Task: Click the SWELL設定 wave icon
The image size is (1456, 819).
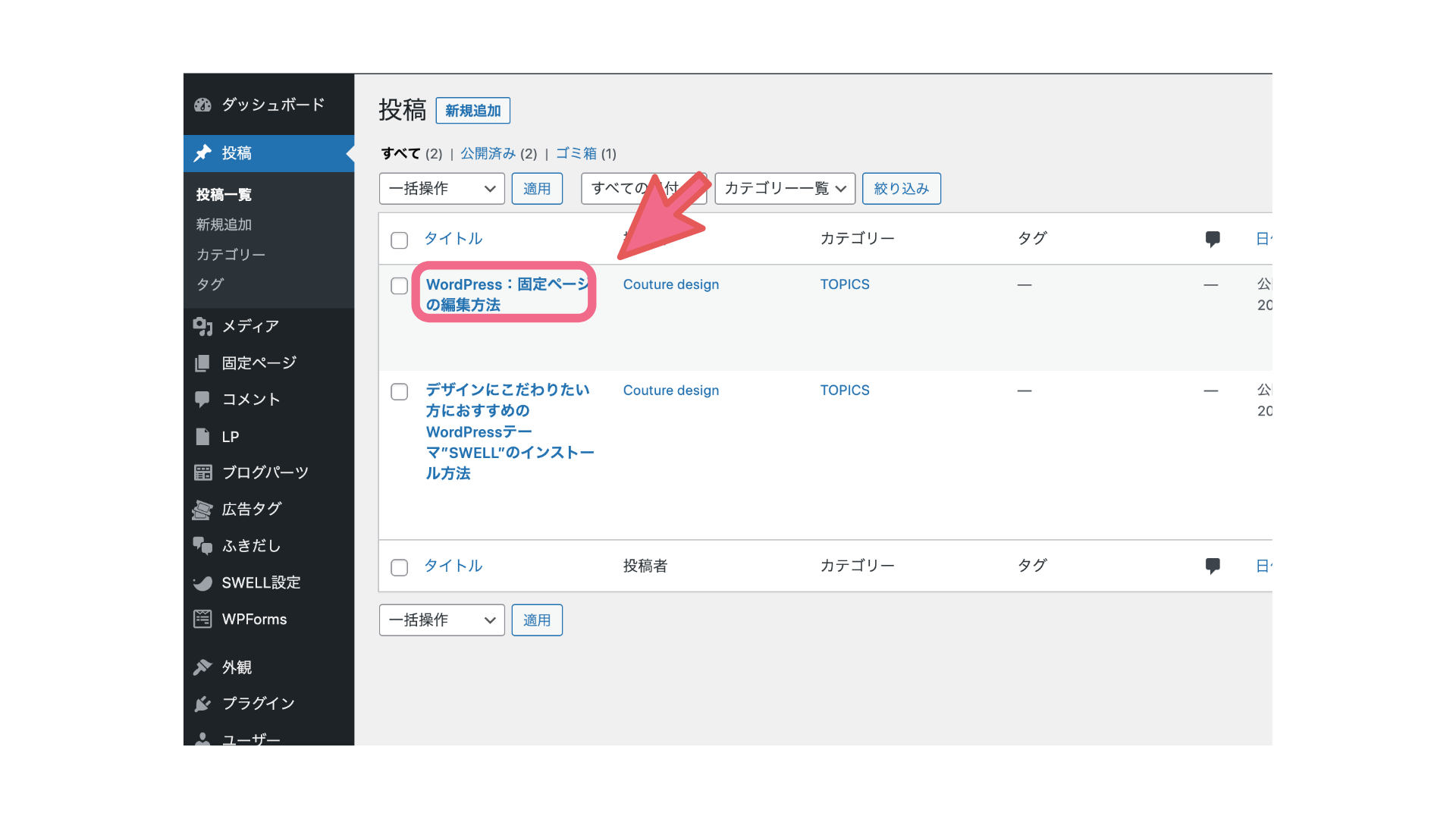Action: [202, 582]
